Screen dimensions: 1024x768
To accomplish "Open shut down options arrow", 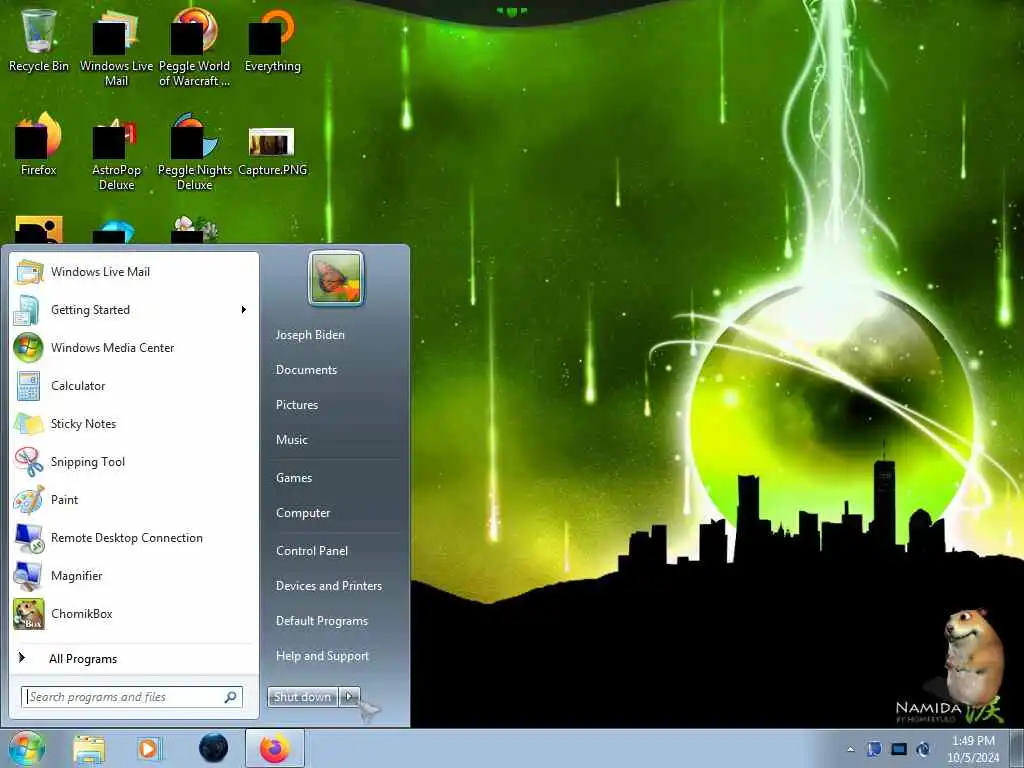I will point(349,697).
